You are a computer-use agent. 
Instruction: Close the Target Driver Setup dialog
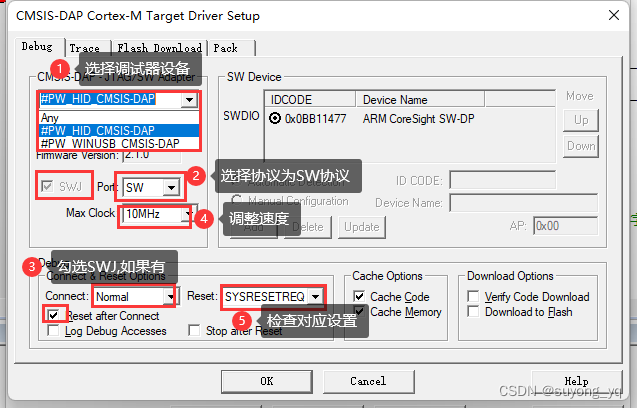point(614,15)
